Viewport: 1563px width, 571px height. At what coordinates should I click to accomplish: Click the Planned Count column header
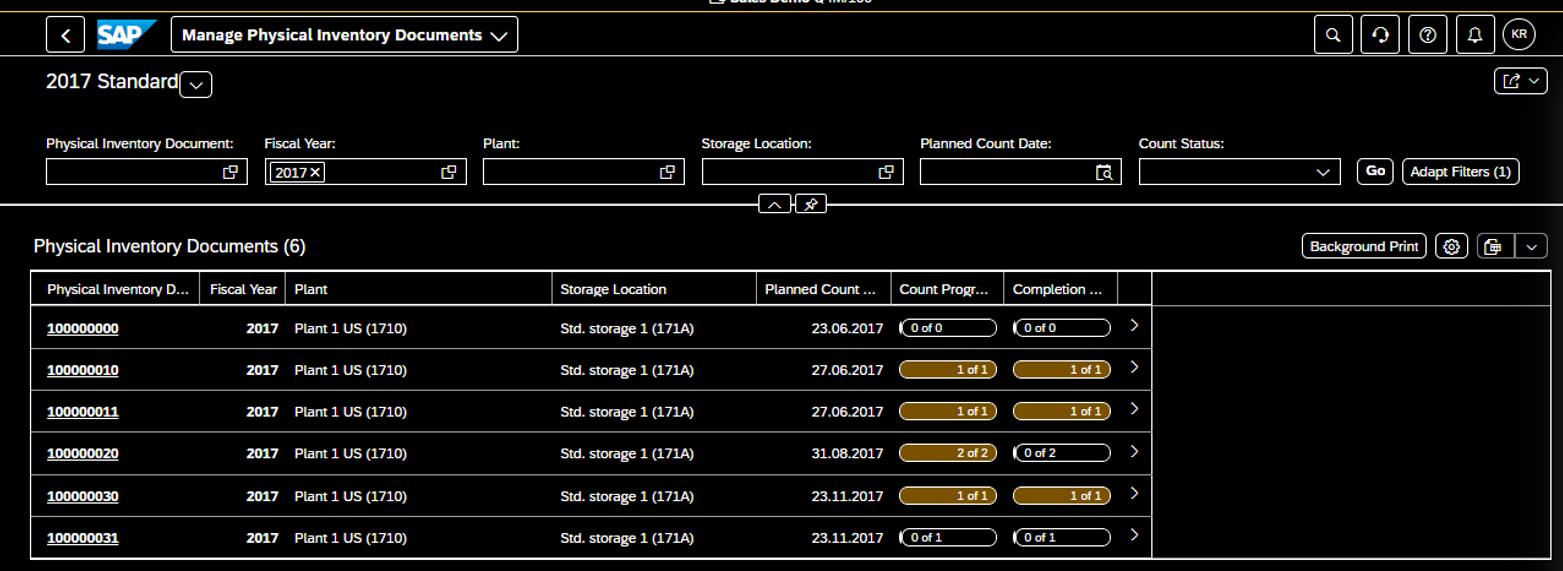(824, 289)
